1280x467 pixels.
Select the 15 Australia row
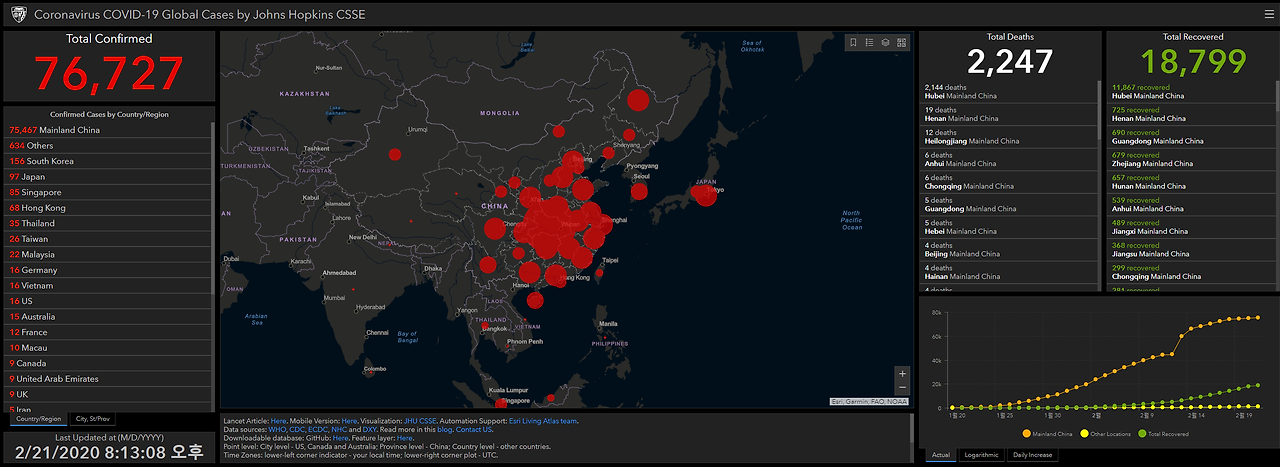108,316
